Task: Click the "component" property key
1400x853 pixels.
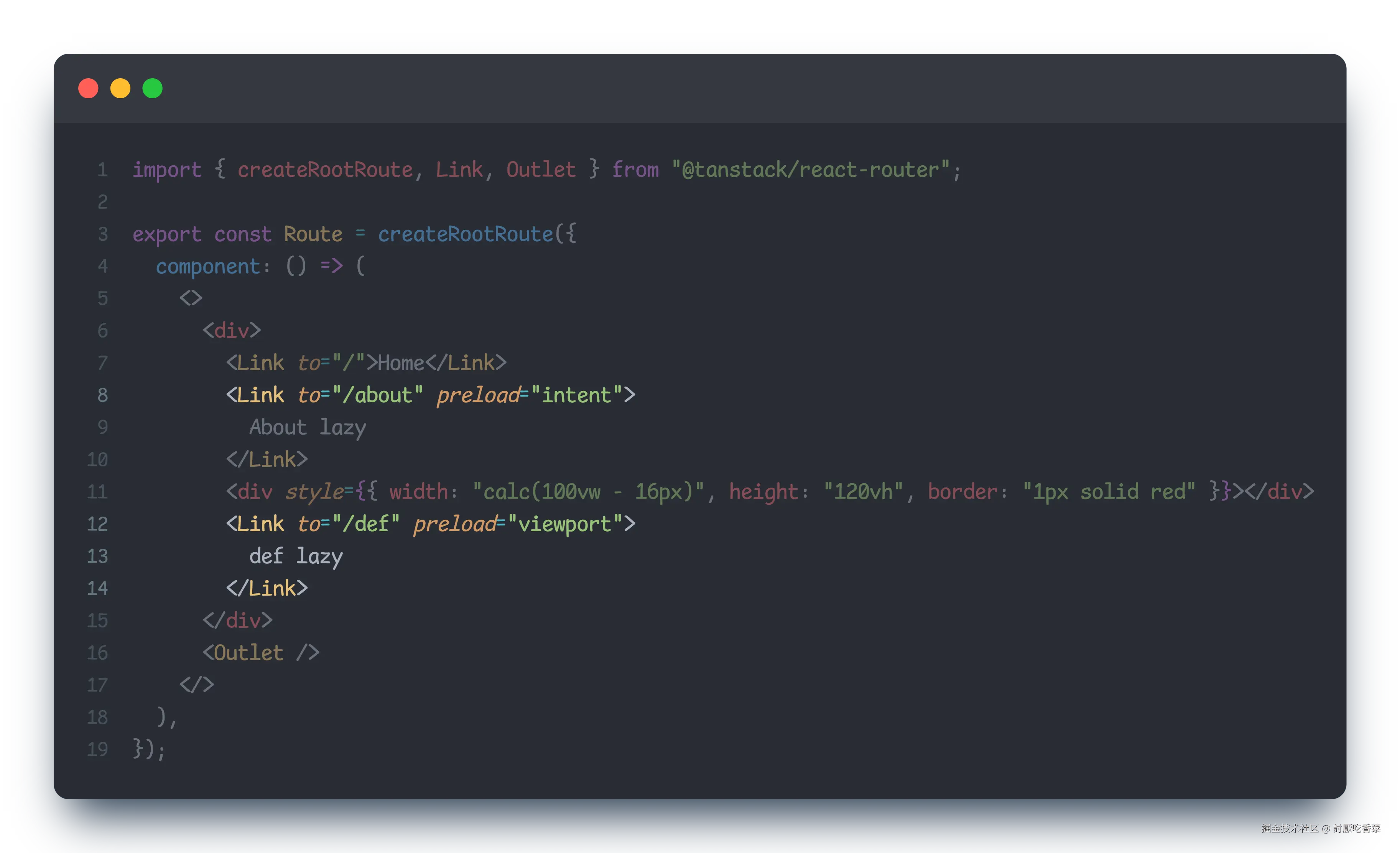Action: pyautogui.click(x=208, y=266)
